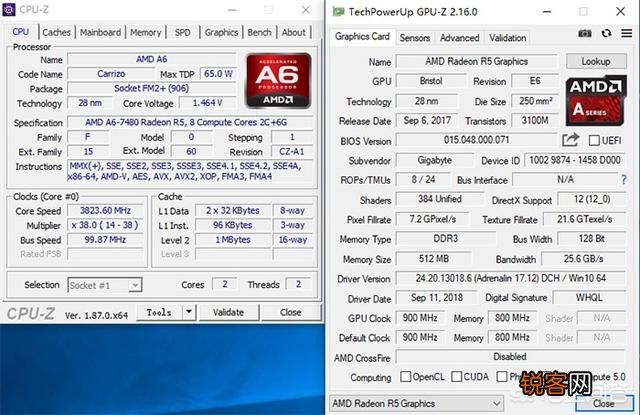Click the Digital Signature value WHQL
640x415 pixels.
click(589, 297)
